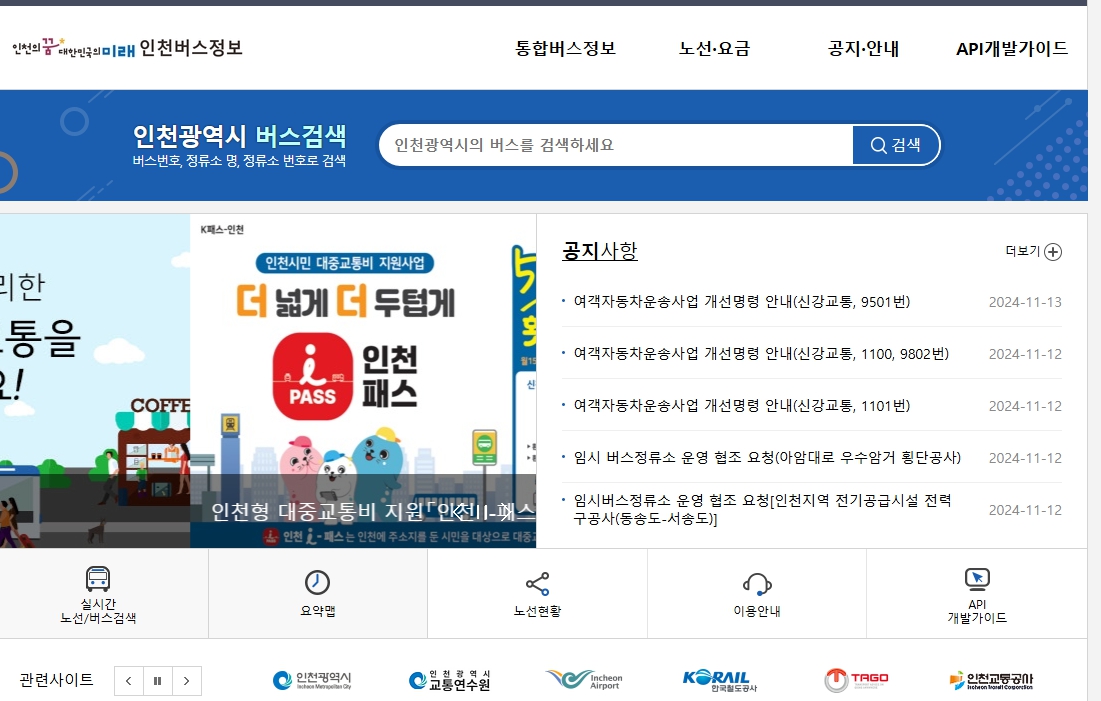
Task: Click the share-nodes icon for 노선현황
Action: pyautogui.click(x=537, y=584)
